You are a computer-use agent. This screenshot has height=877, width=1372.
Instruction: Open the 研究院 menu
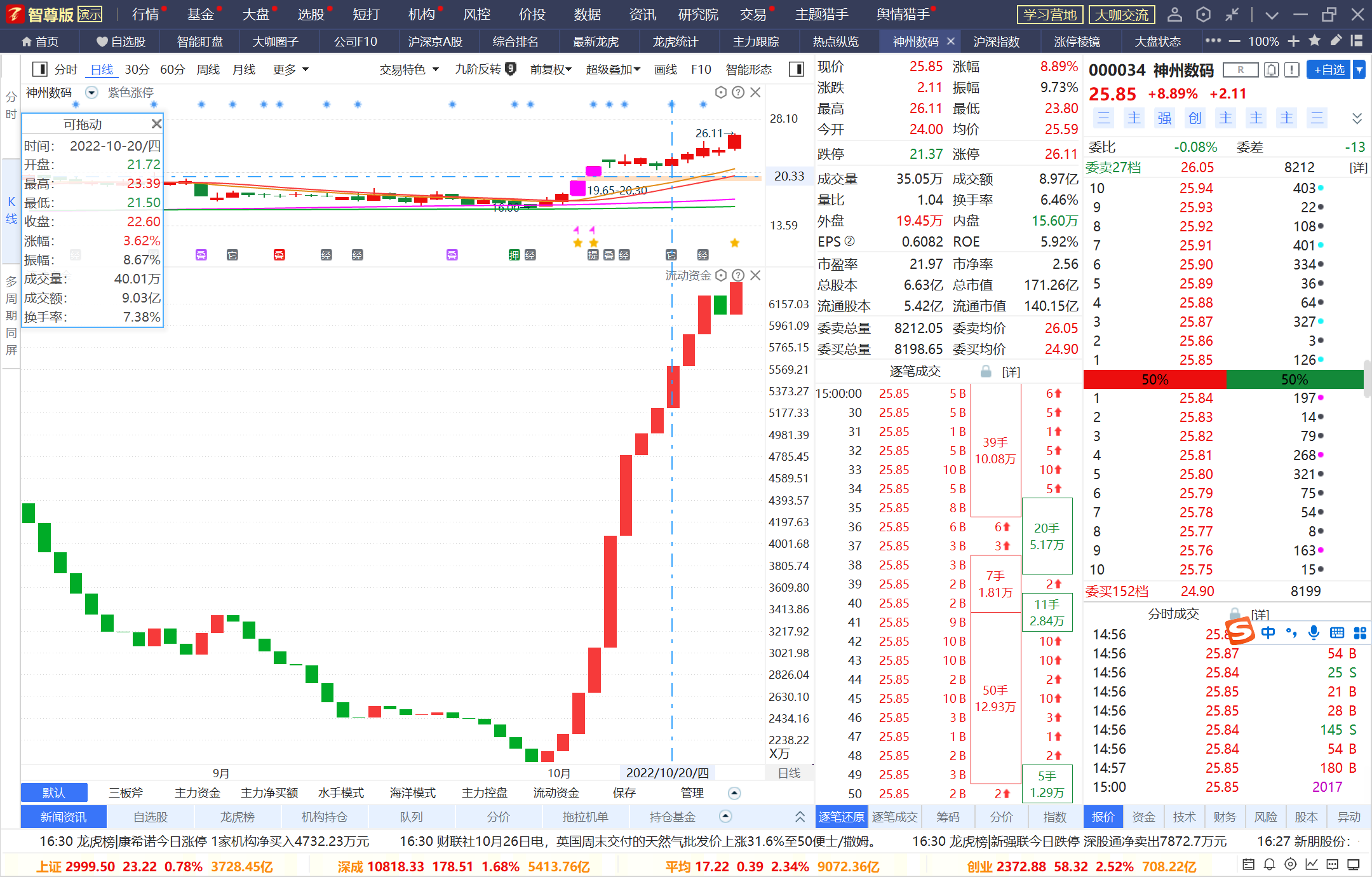pyautogui.click(x=698, y=14)
